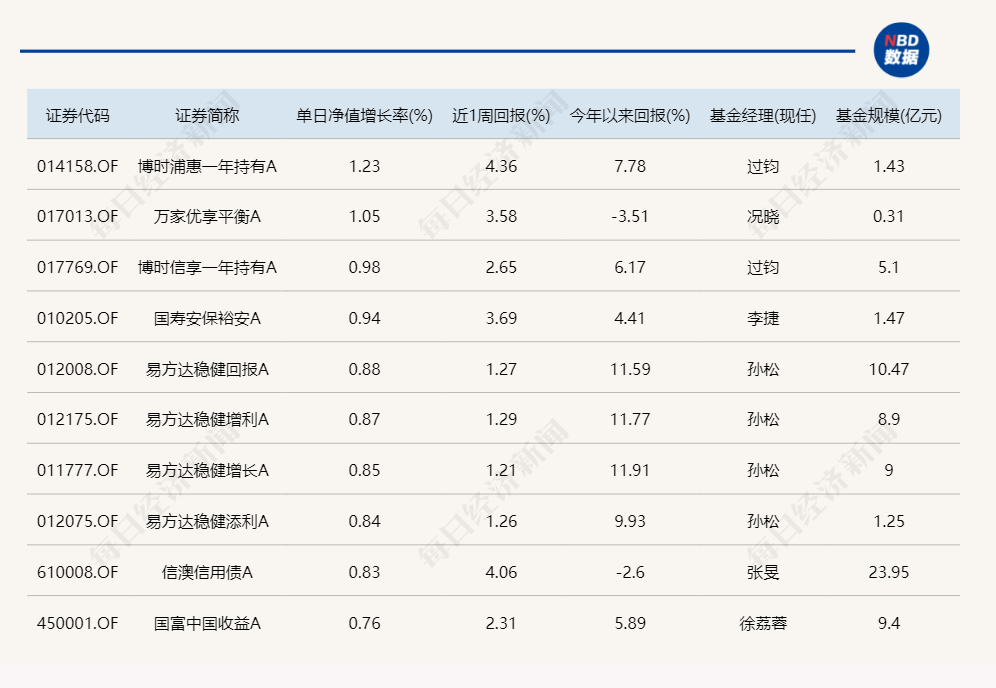The height and width of the screenshot is (688, 996).
Task: Click weekly return 3.69
Action: [x=501, y=318]
